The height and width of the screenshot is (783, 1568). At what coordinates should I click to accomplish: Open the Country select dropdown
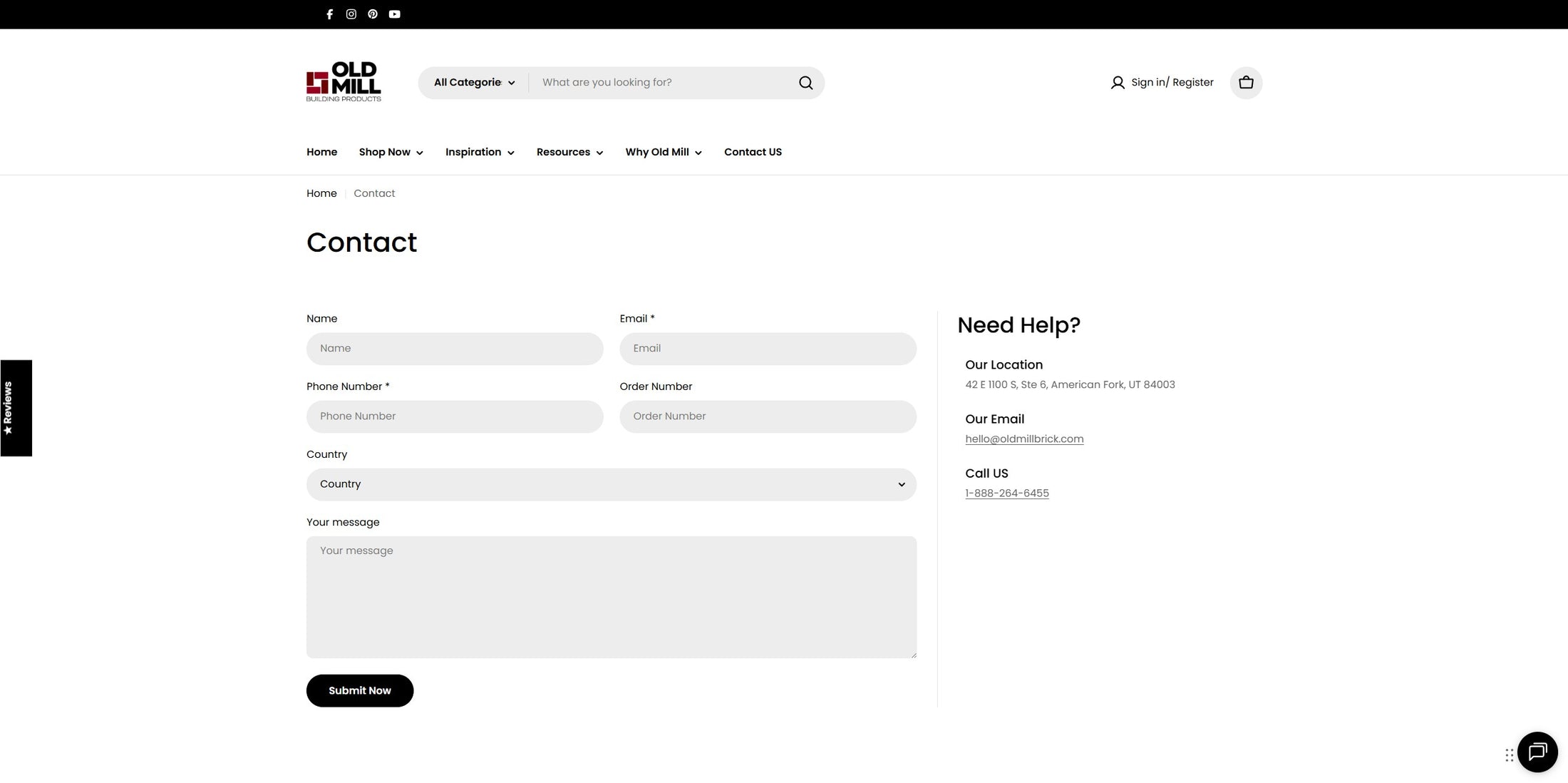pos(611,484)
